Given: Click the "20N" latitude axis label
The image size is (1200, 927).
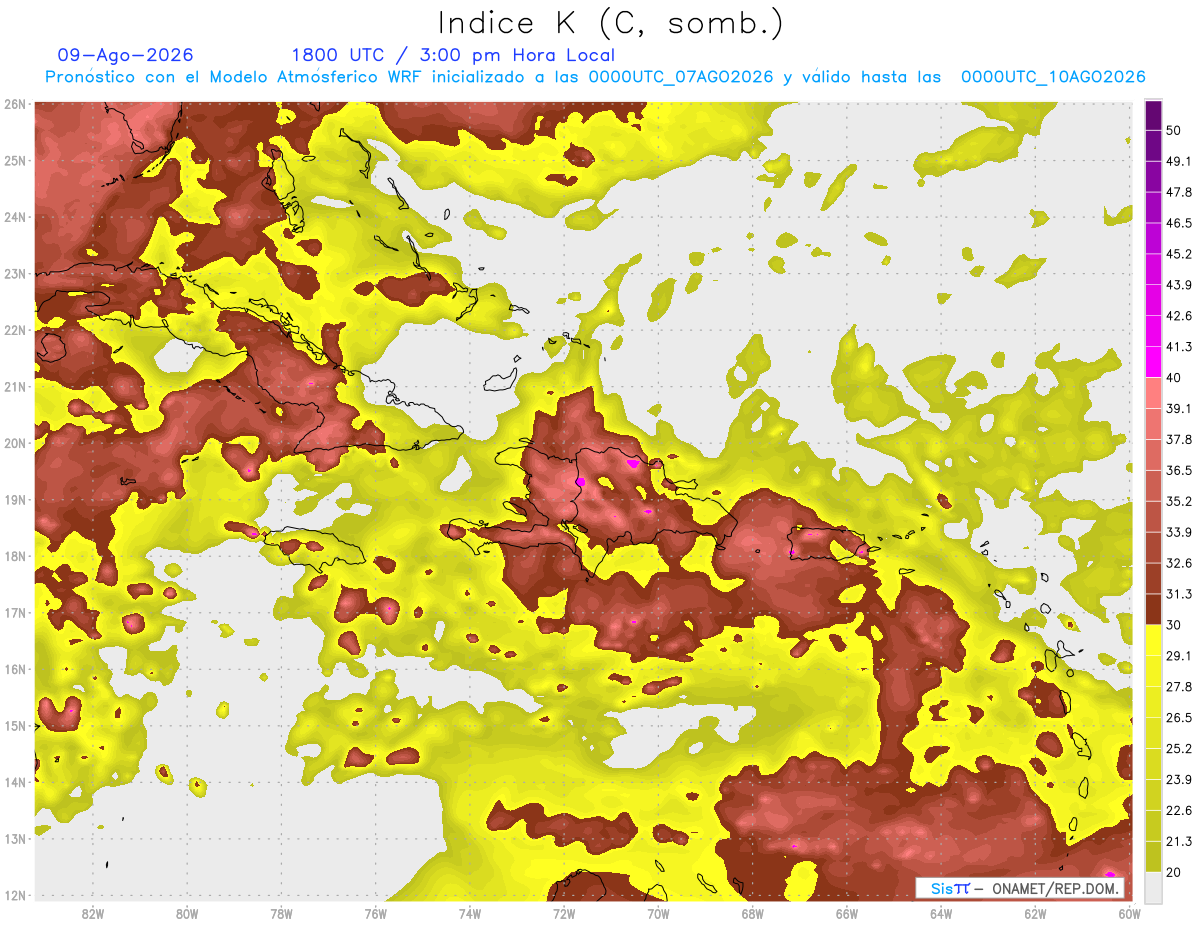Looking at the screenshot, I should click(x=15, y=443).
